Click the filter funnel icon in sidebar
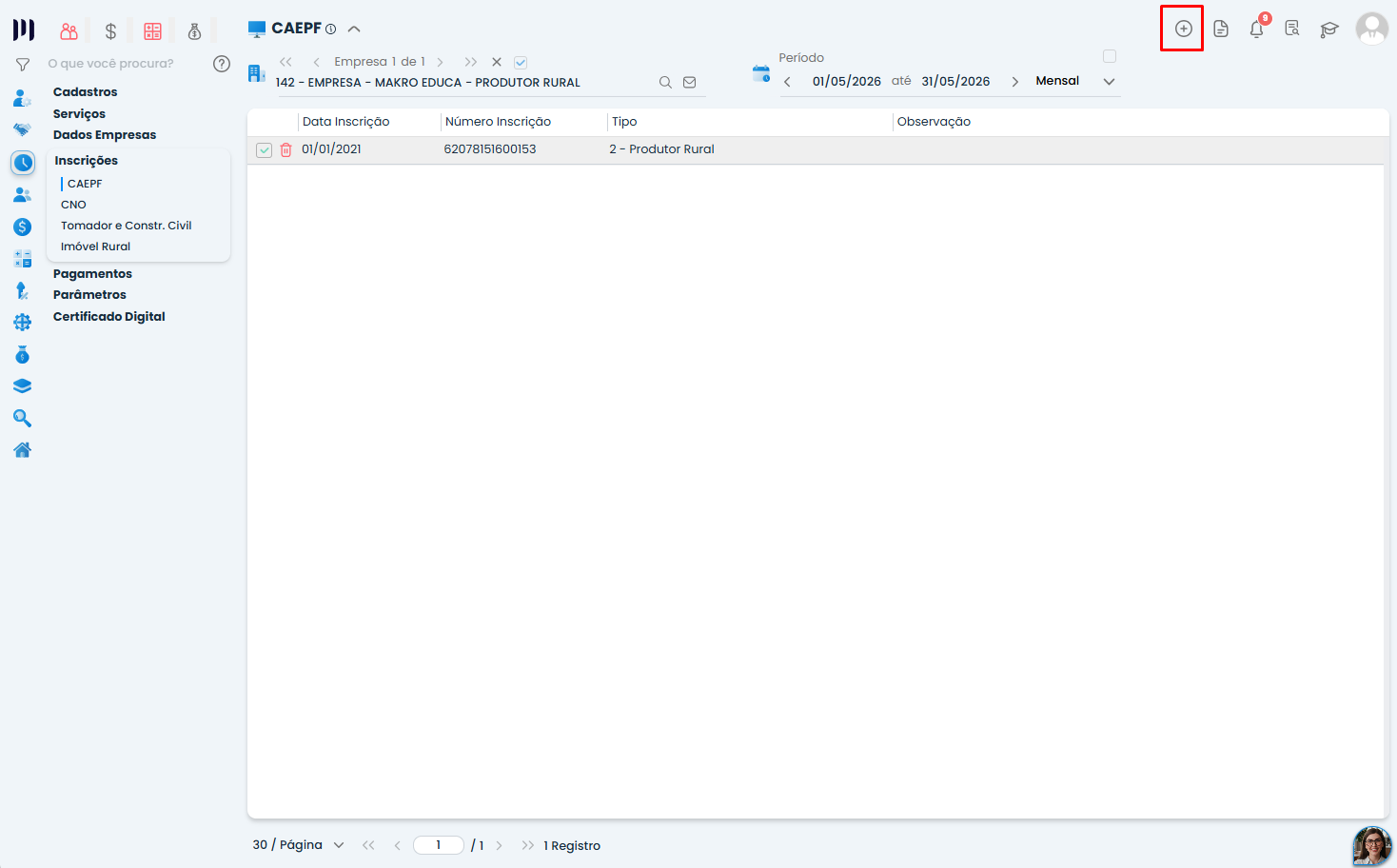The width and height of the screenshot is (1397, 868). pos(23,64)
